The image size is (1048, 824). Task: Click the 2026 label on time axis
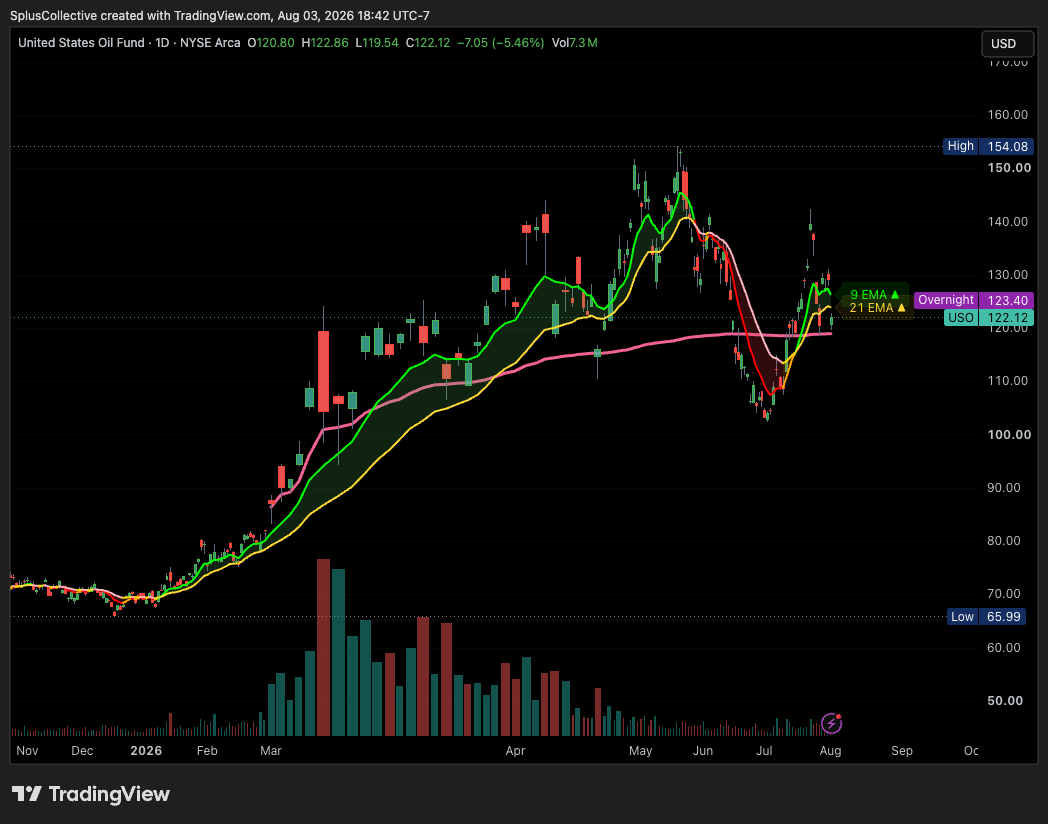146,750
